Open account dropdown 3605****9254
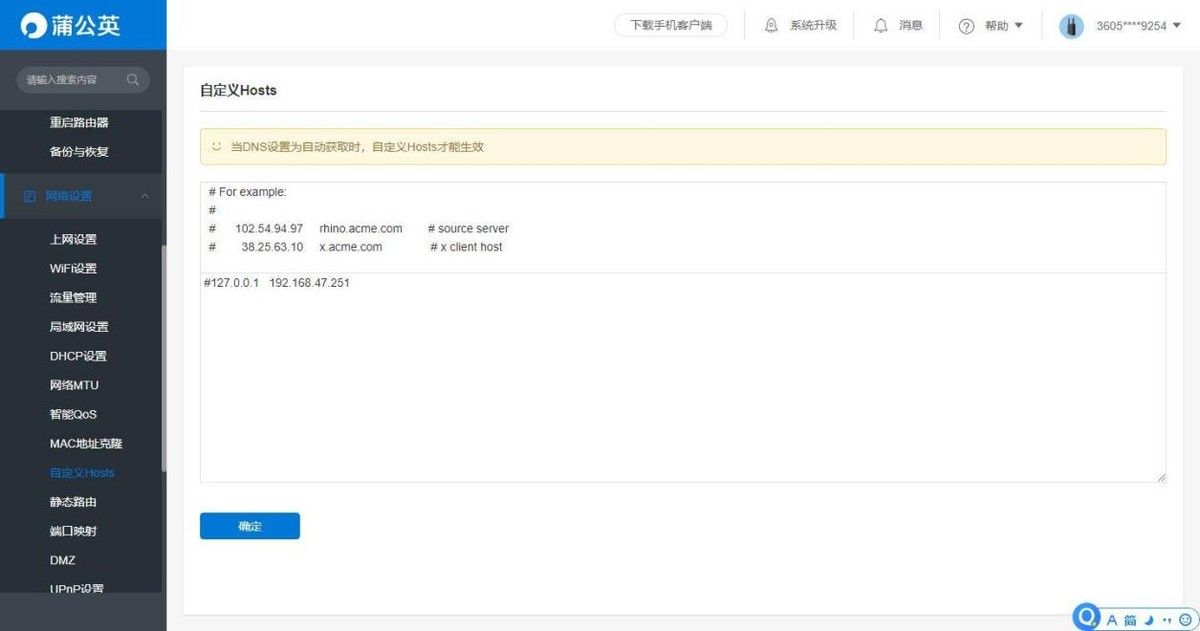The image size is (1200, 631). [1131, 26]
